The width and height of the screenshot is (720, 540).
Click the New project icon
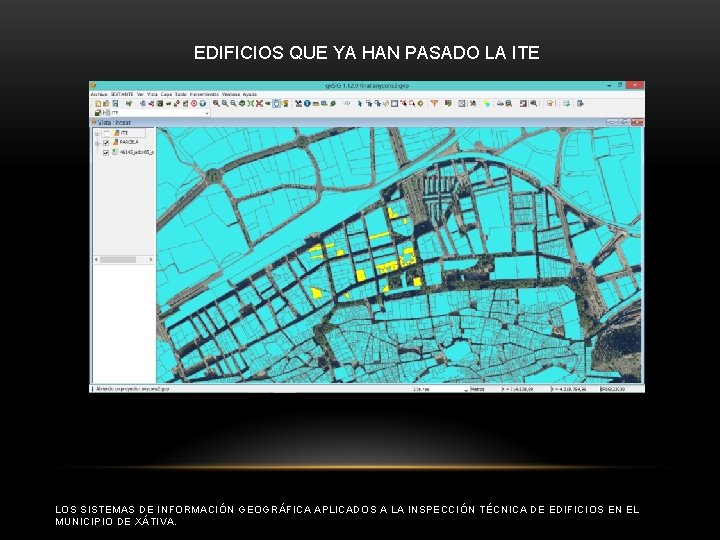point(98,104)
